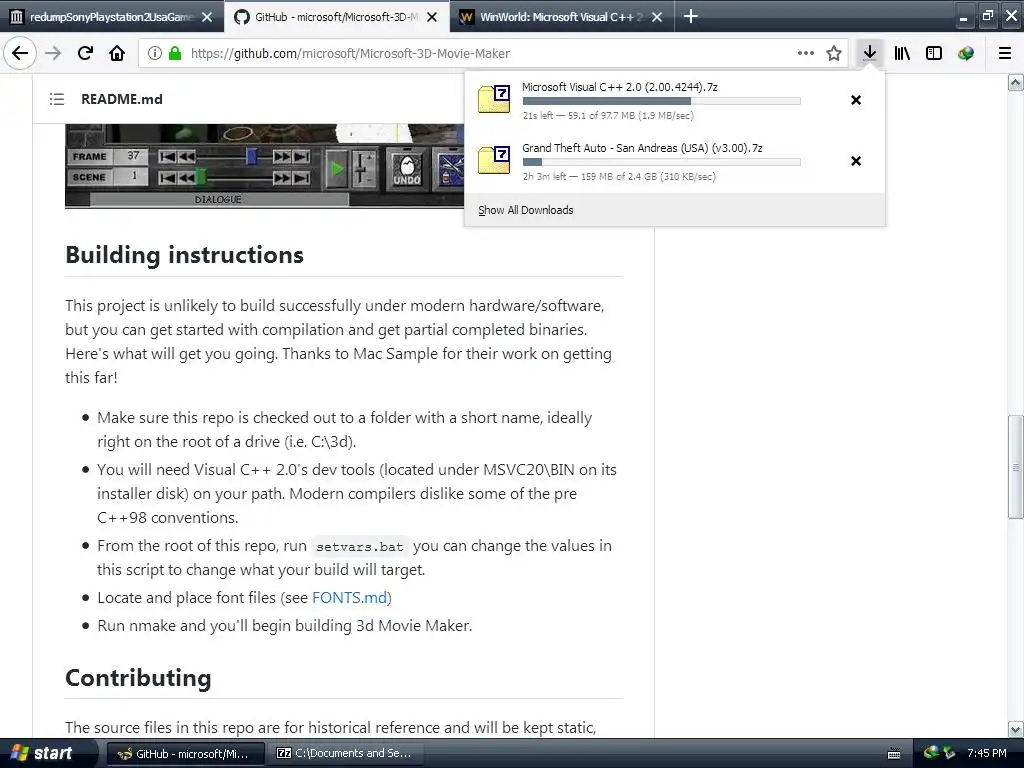
Task: Click the Contributing heading
Action: (x=138, y=678)
